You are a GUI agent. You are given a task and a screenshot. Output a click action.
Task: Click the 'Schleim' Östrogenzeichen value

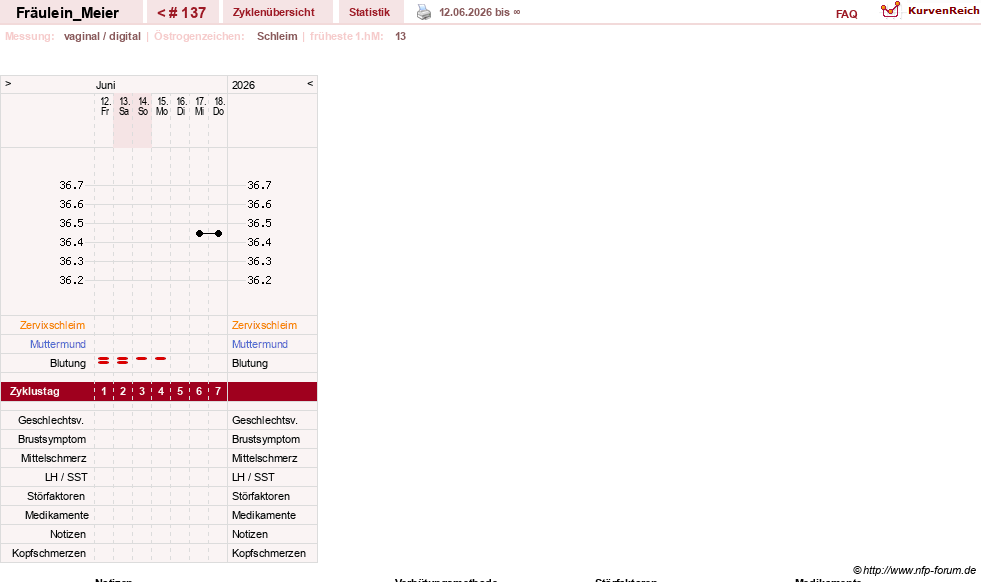point(277,36)
